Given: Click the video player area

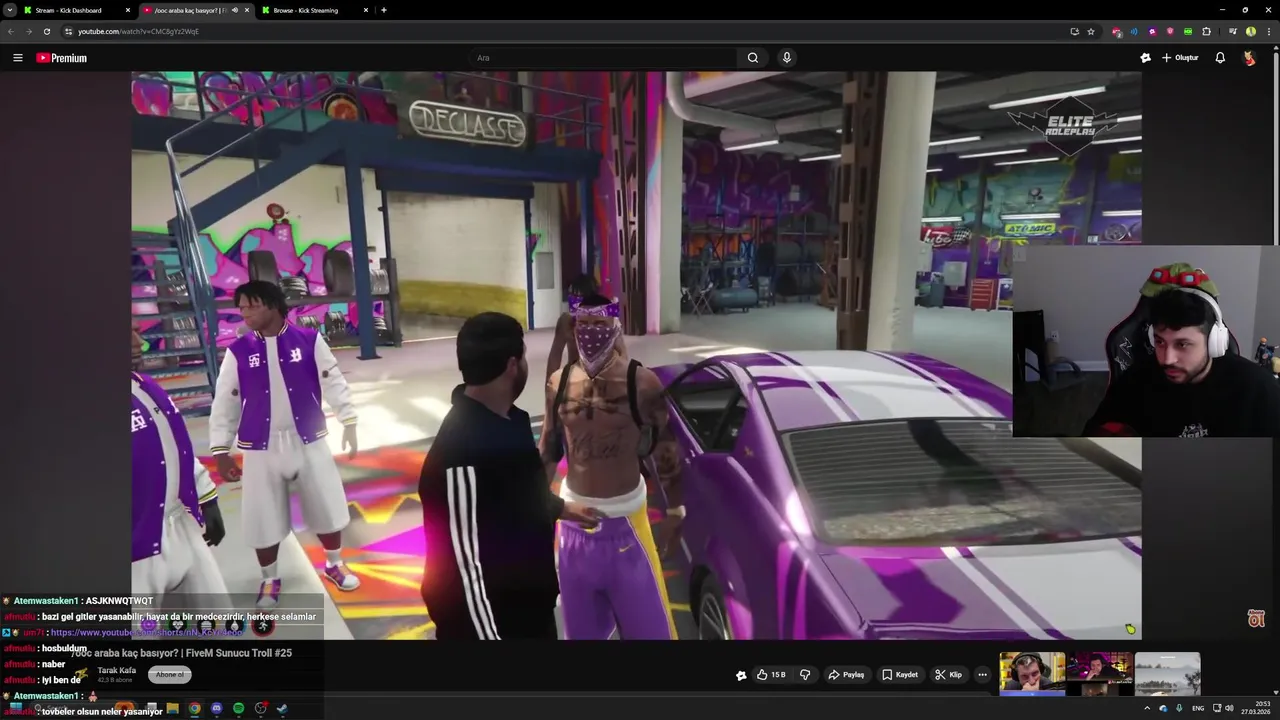Looking at the screenshot, I should (636, 355).
